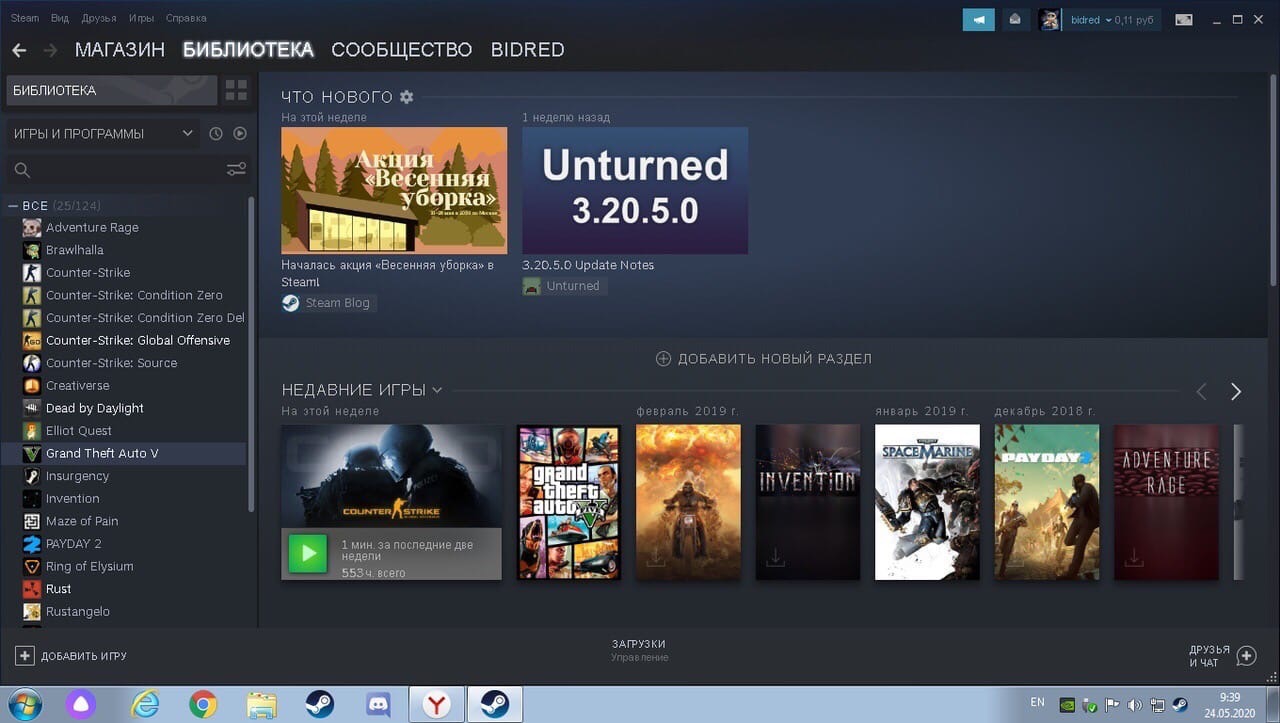Show ready-to-play games filter icon
This screenshot has width=1280, height=723.
point(240,134)
